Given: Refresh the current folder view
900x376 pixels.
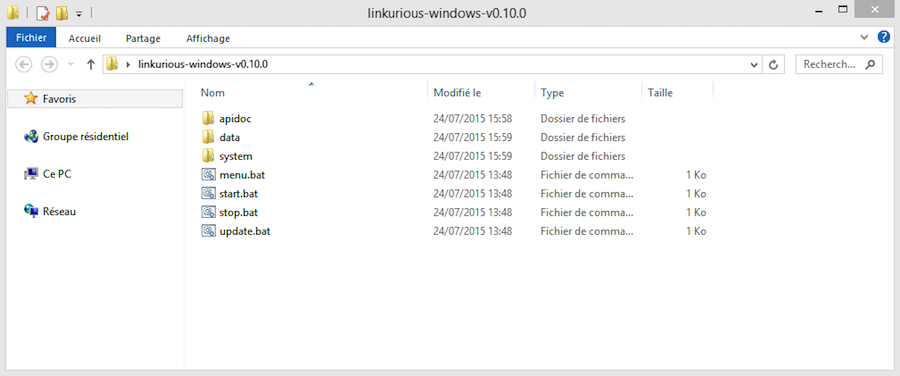Looking at the screenshot, I should 773,65.
